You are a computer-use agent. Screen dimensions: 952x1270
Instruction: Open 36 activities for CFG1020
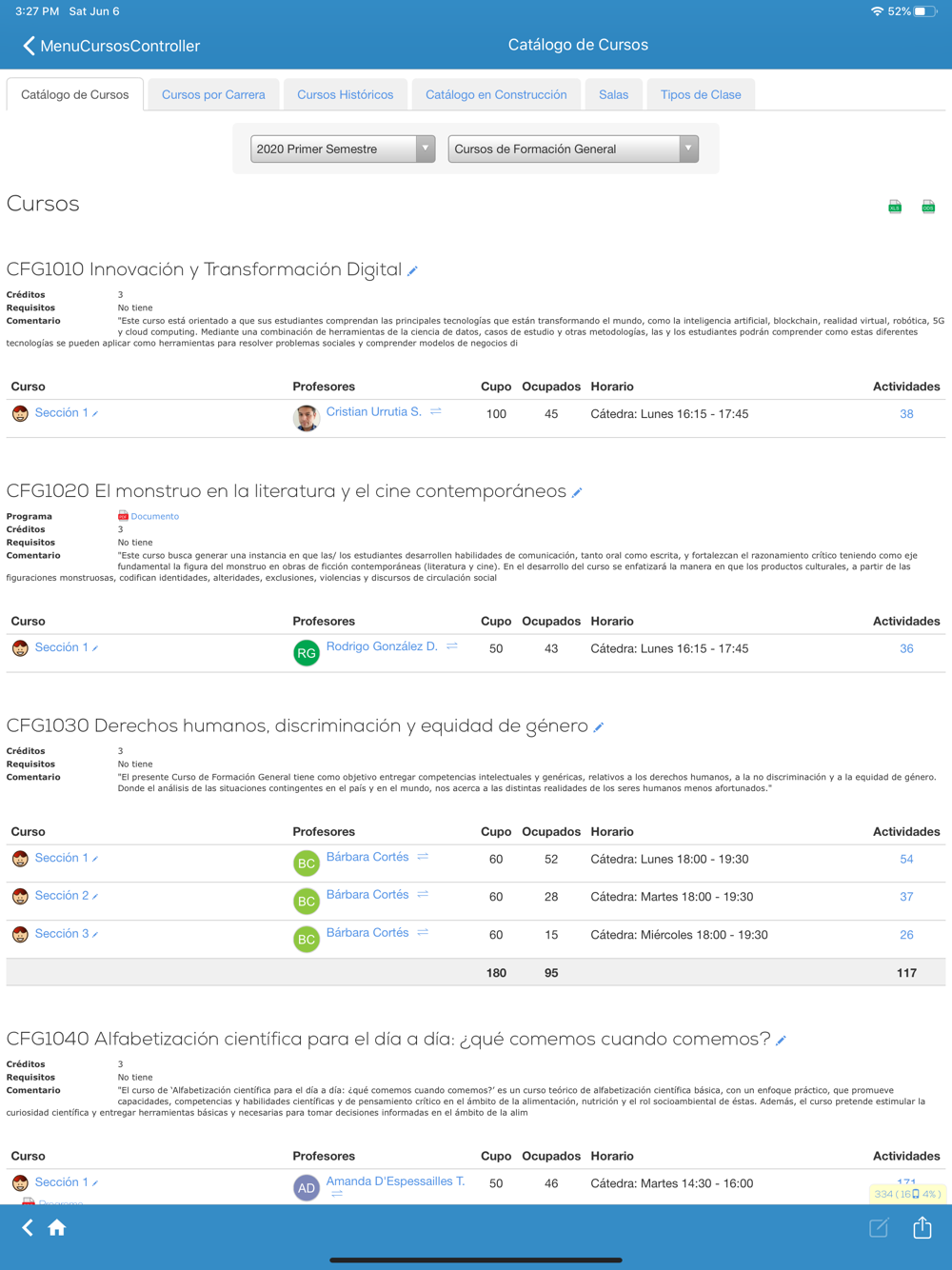(906, 648)
